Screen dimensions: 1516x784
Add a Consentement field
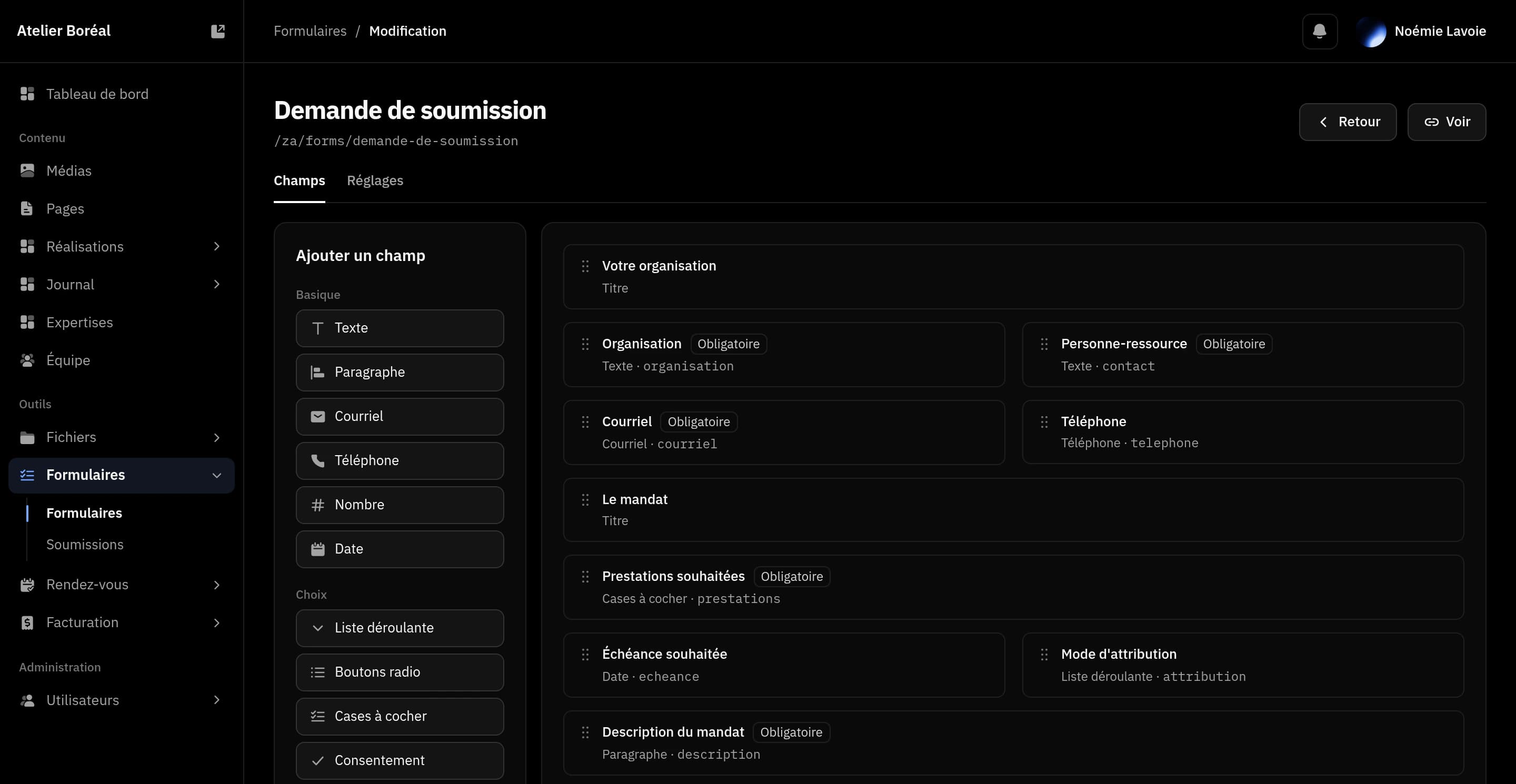pos(400,760)
